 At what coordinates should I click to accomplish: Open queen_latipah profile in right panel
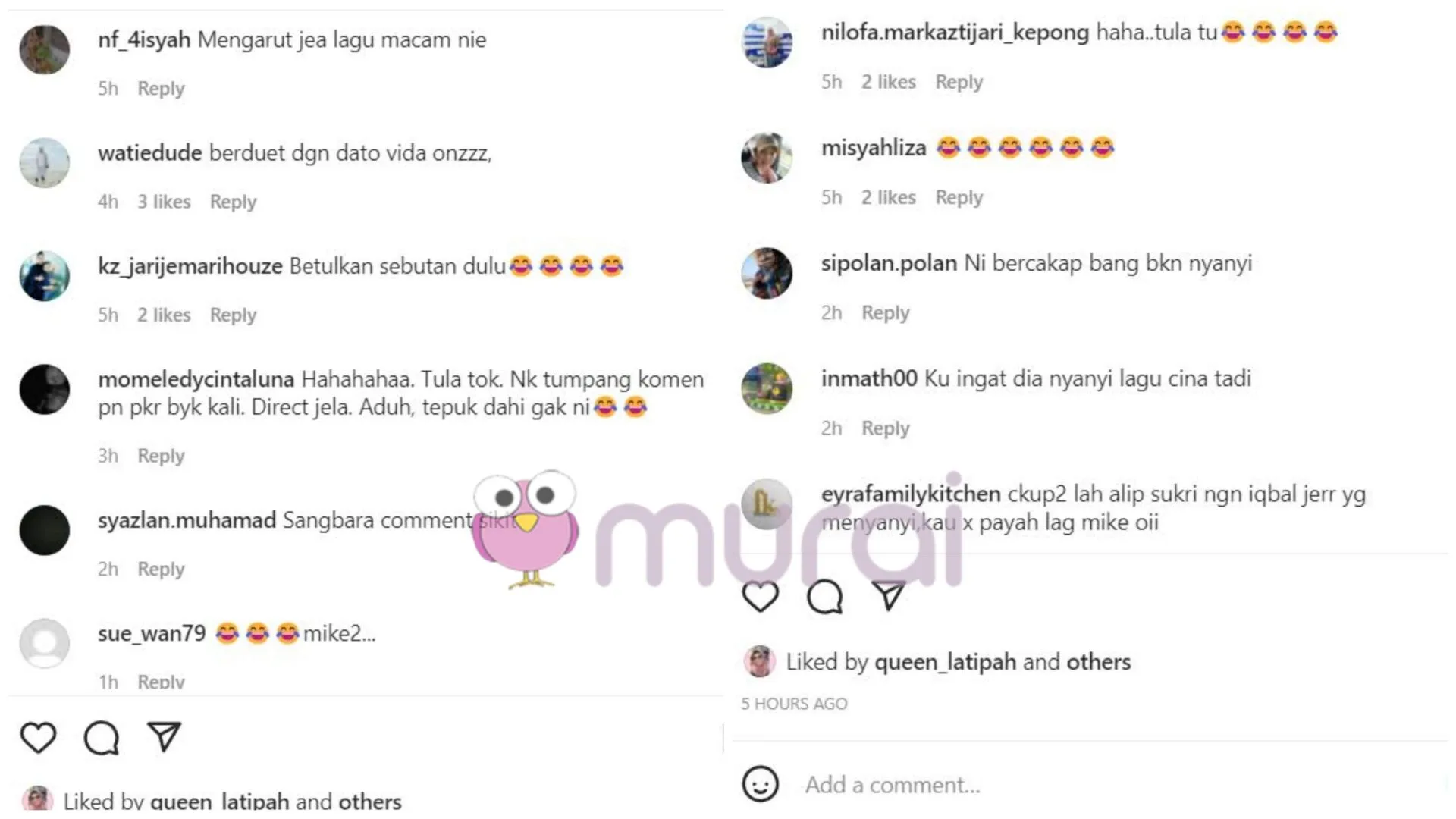(x=945, y=662)
